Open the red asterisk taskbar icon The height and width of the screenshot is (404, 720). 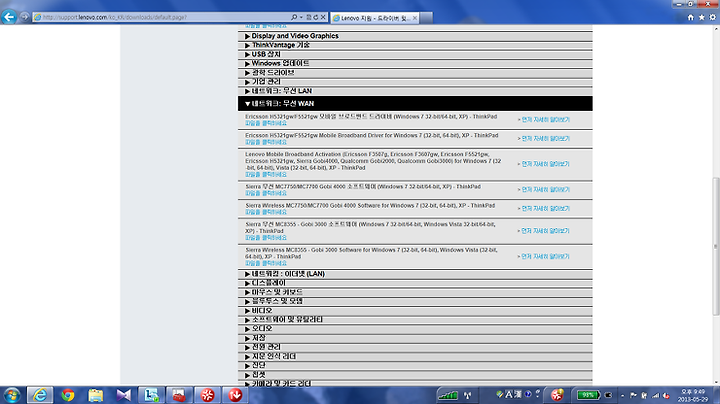tap(207, 395)
